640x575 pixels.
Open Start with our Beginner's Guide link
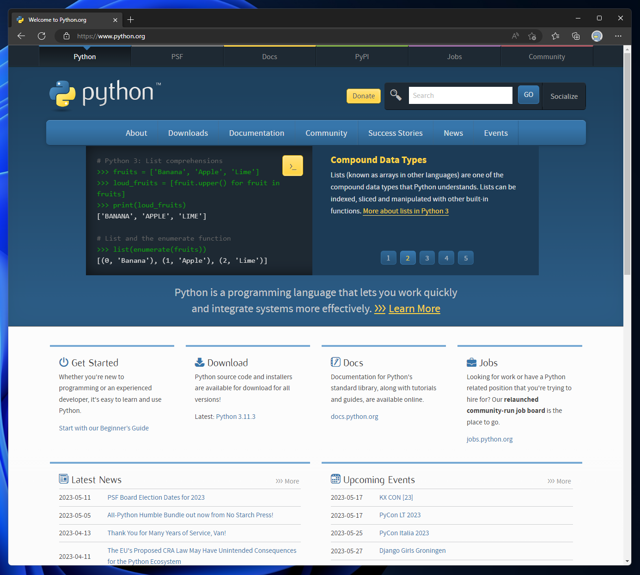[104, 428]
